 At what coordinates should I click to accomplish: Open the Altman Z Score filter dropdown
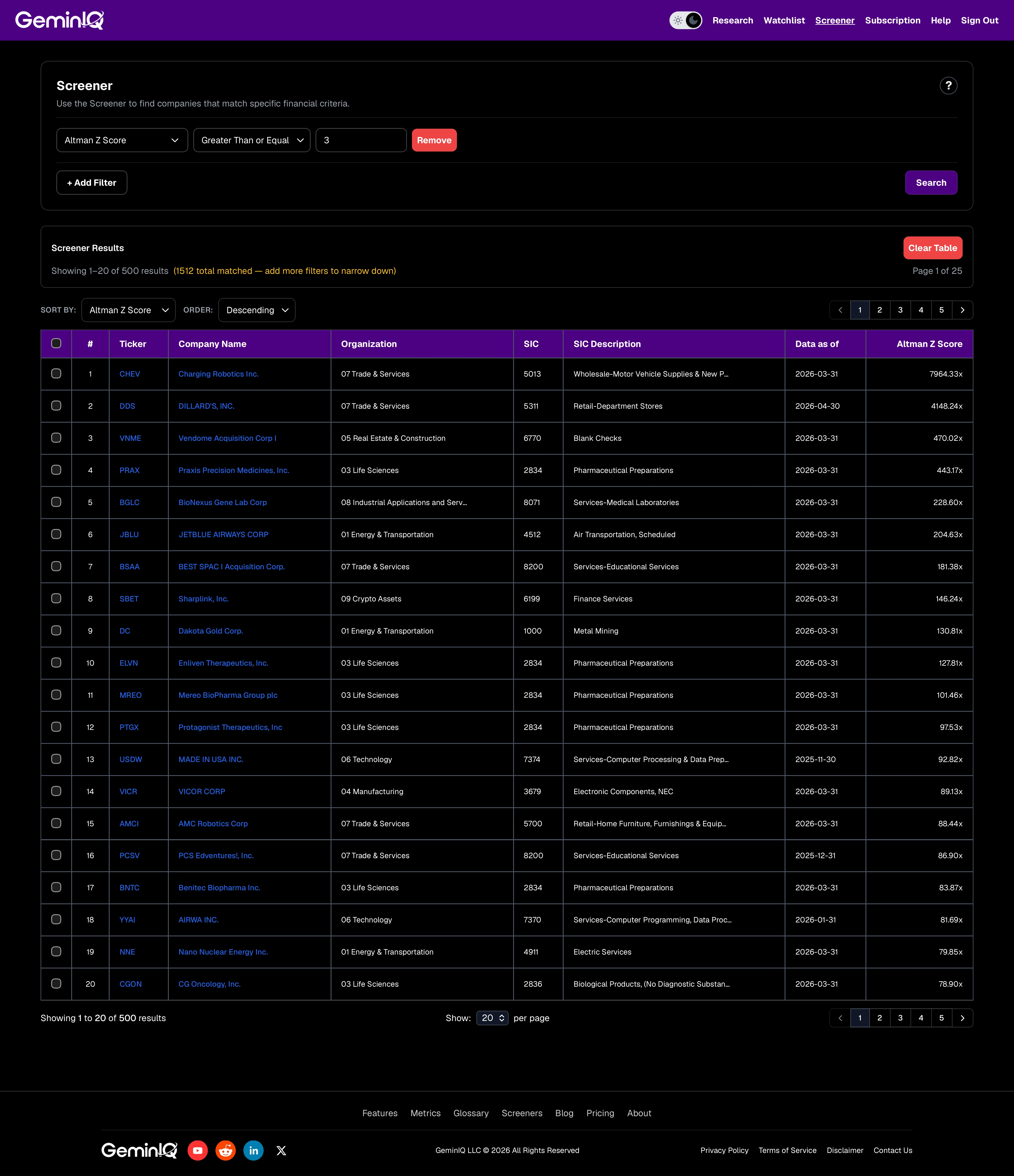122,140
